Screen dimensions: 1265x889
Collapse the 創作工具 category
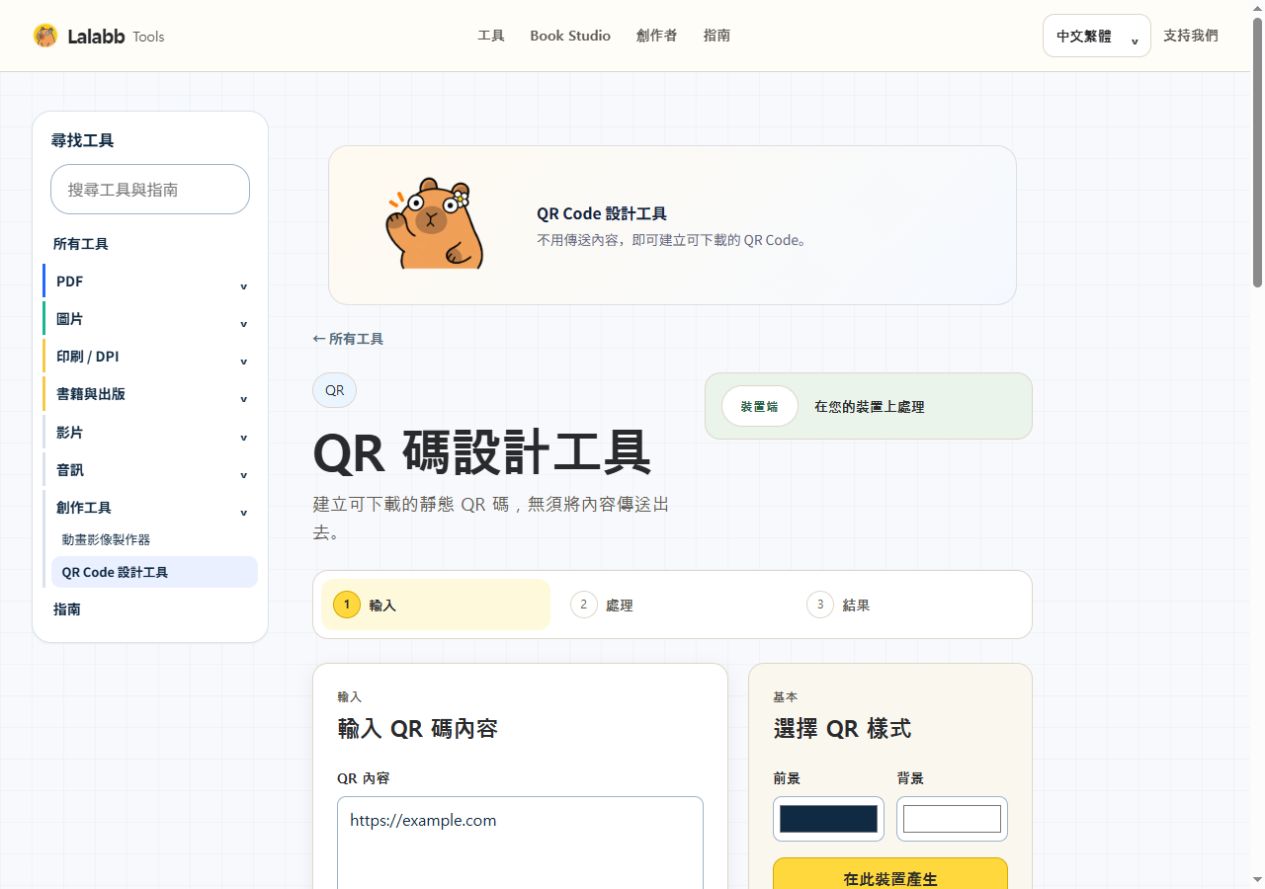point(150,507)
